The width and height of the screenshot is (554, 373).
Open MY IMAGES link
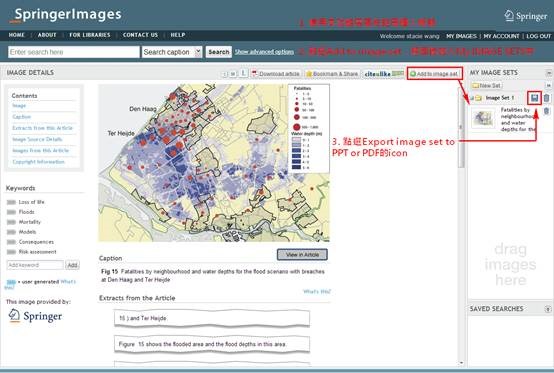pyautogui.click(x=461, y=36)
